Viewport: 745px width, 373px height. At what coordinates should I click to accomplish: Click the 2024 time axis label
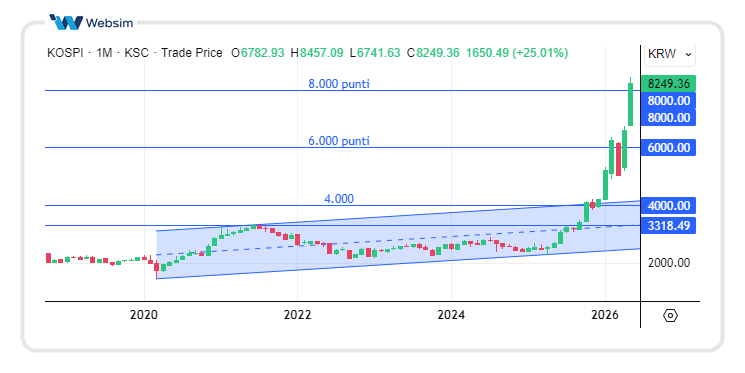pyautogui.click(x=451, y=315)
